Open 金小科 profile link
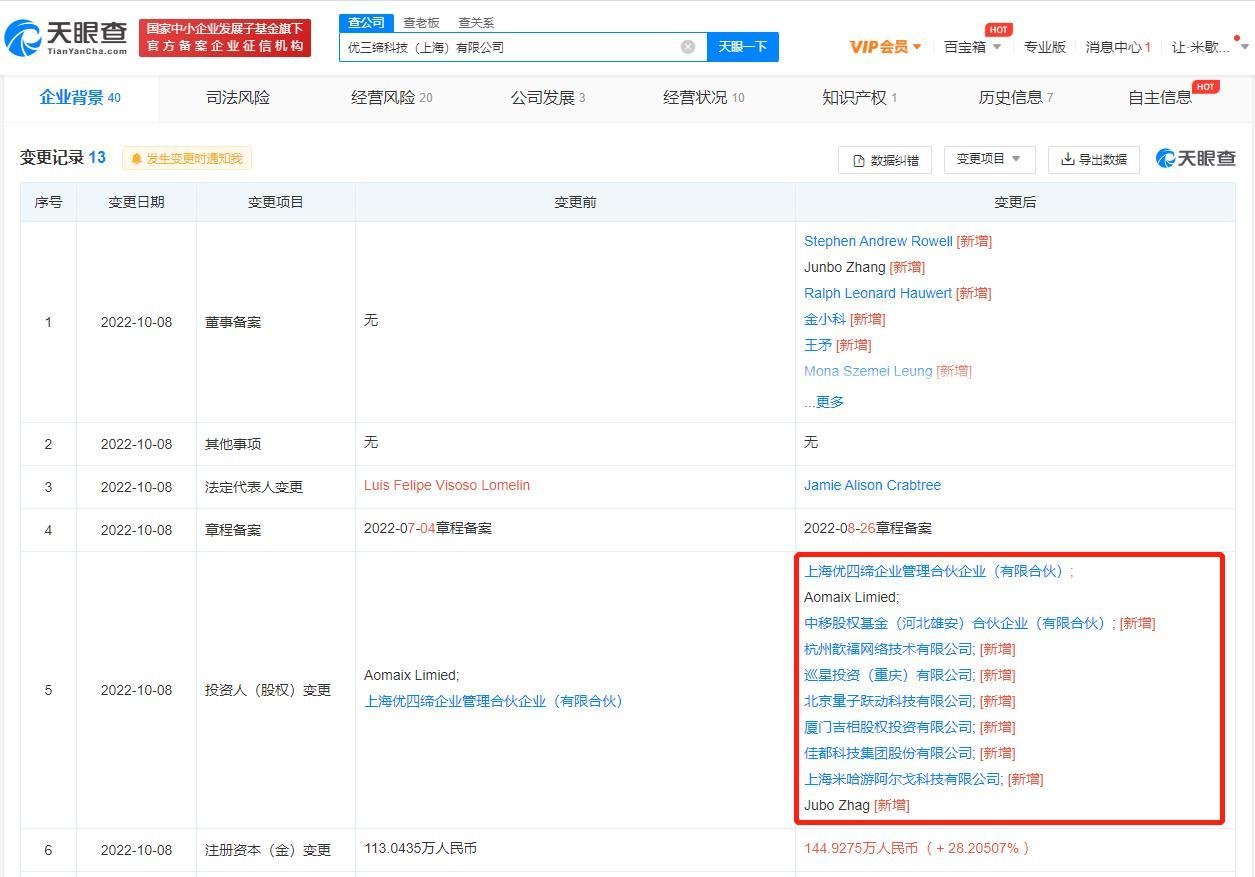 coord(825,319)
